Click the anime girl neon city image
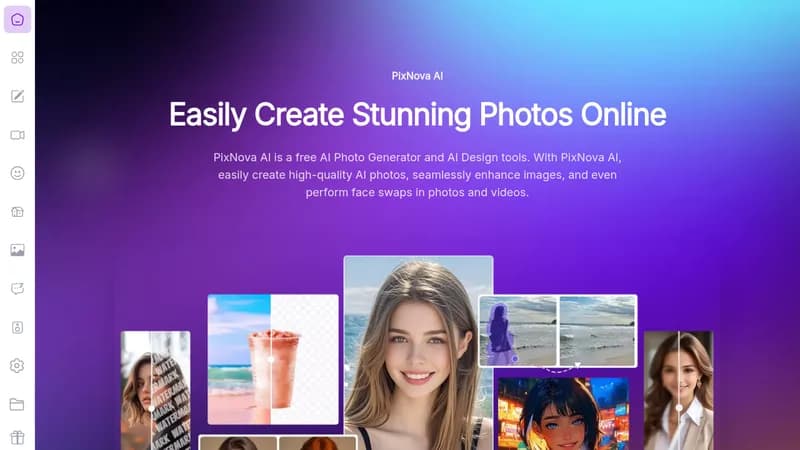This screenshot has height=450, width=800. [563, 414]
